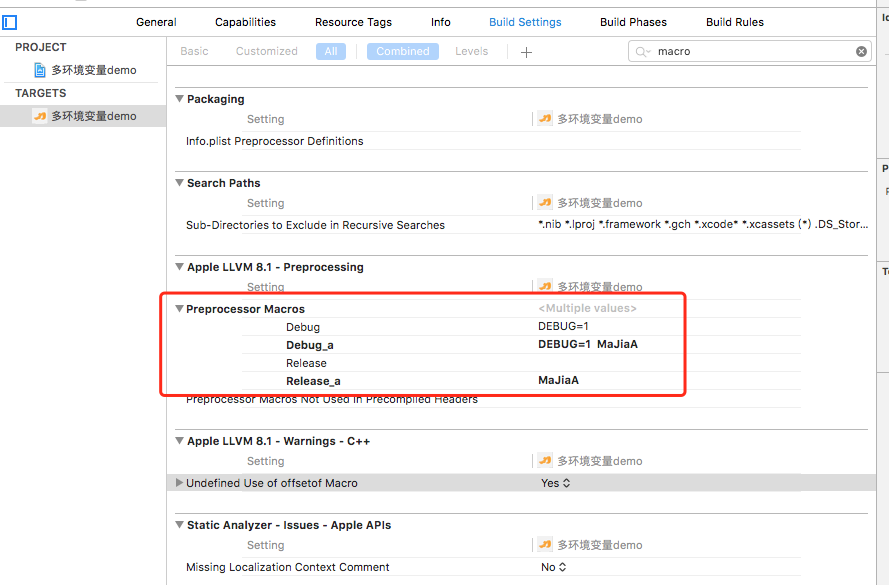The width and height of the screenshot is (889, 585).
Task: Clear the macro search field
Action: pyautogui.click(x=861, y=52)
